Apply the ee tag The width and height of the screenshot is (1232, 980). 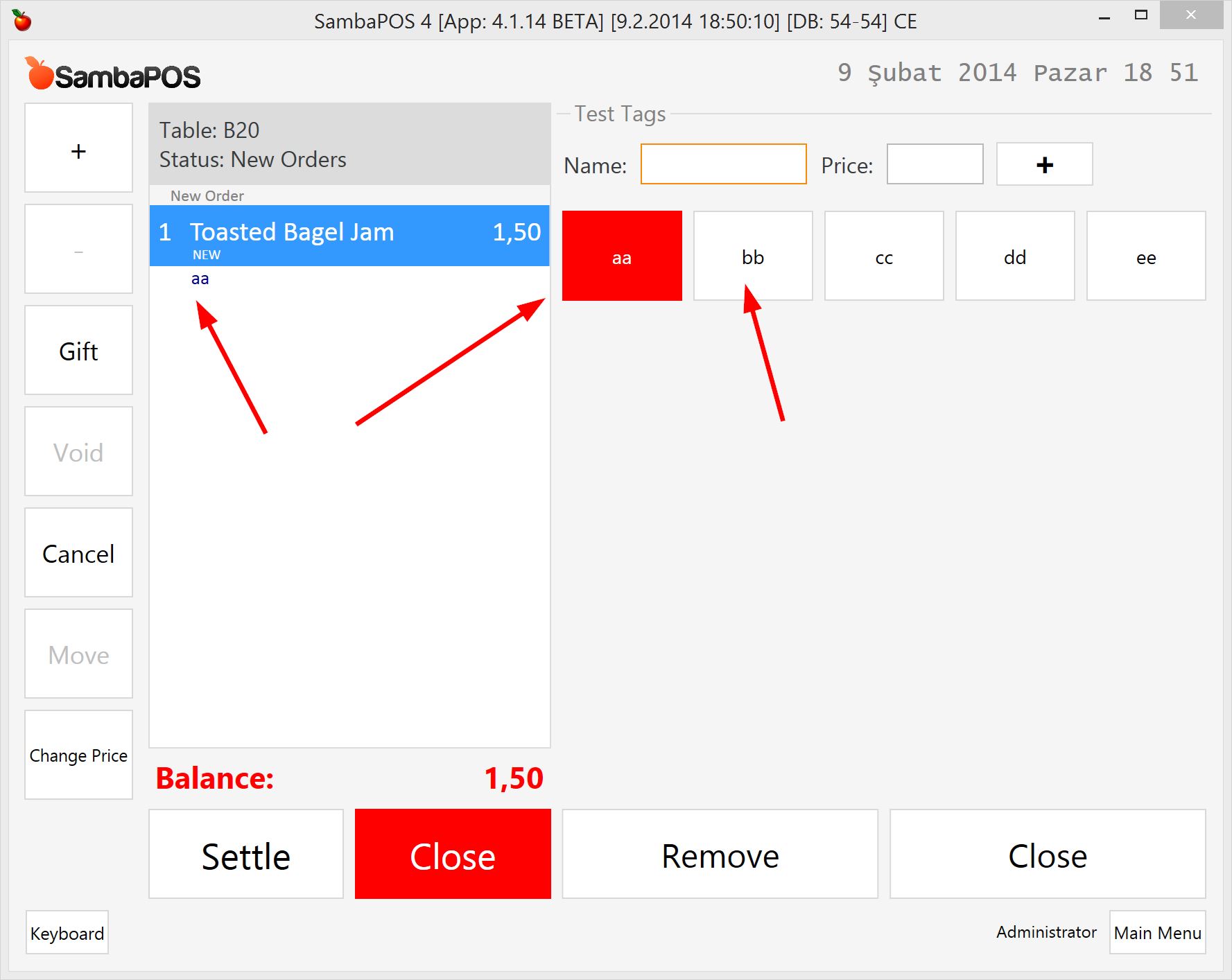coord(1145,255)
